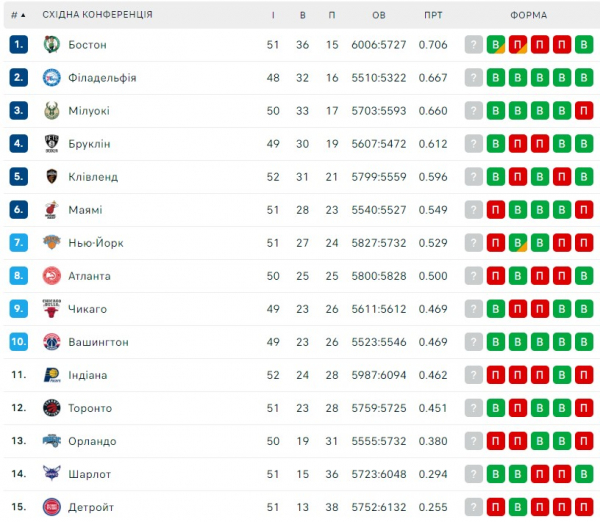The height and width of the screenshot is (522, 600).
Task: Click Boston's gray question mark form badge
Action: click(474, 45)
